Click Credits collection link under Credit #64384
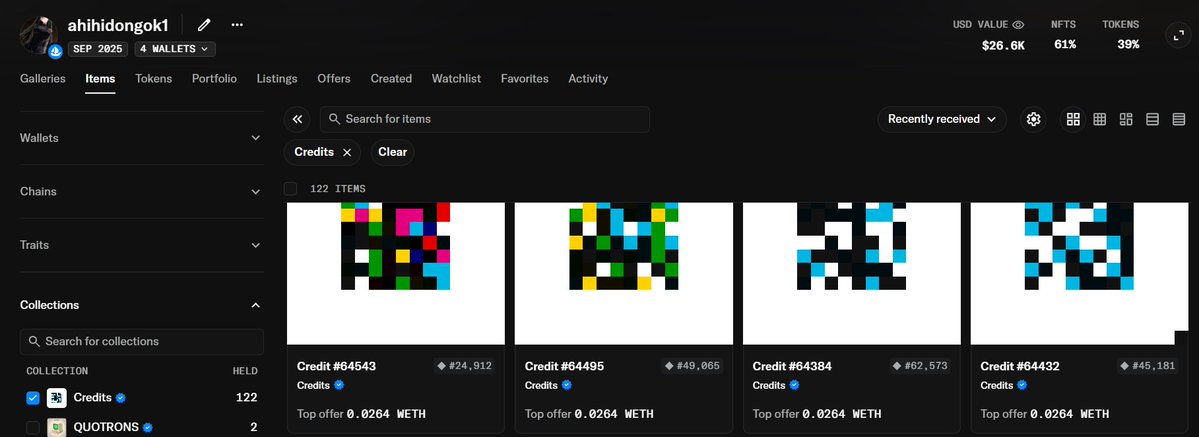 (769, 385)
